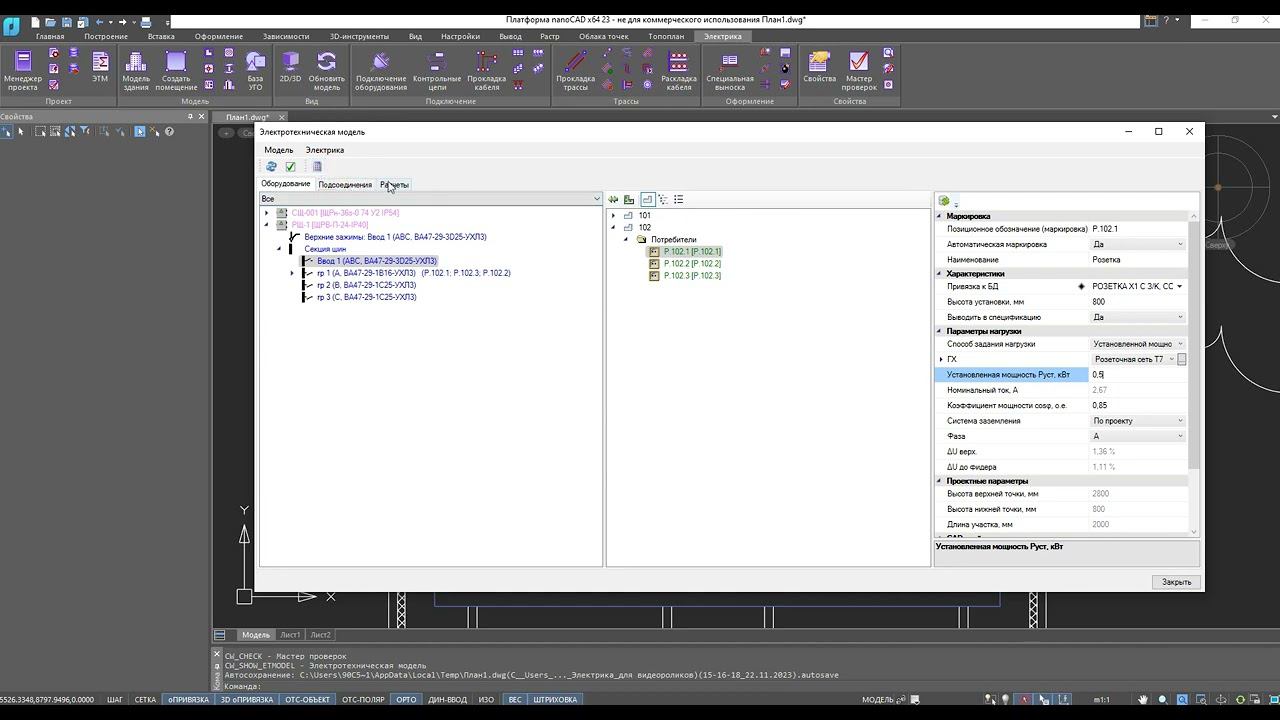The image size is (1280, 720).
Task: Toggle оПРИВЯЗКА snap in status bar
Action: [188, 700]
